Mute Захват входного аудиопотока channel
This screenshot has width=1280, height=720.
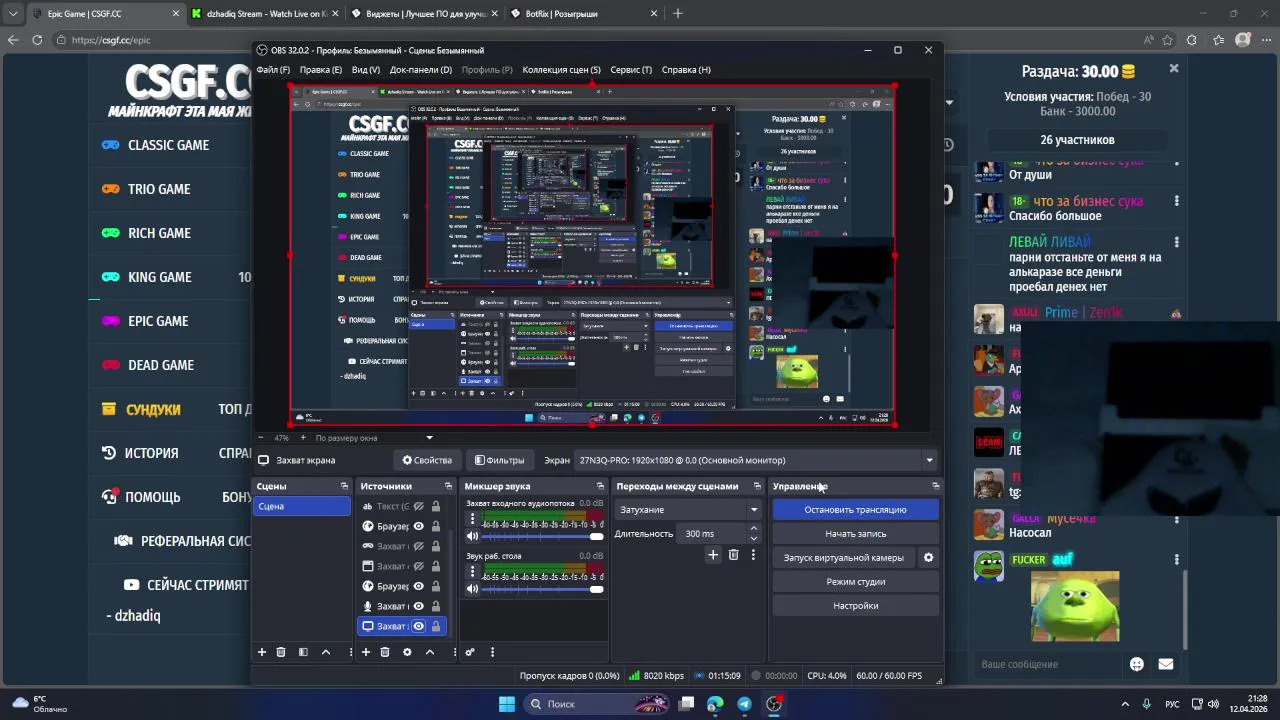tap(473, 536)
